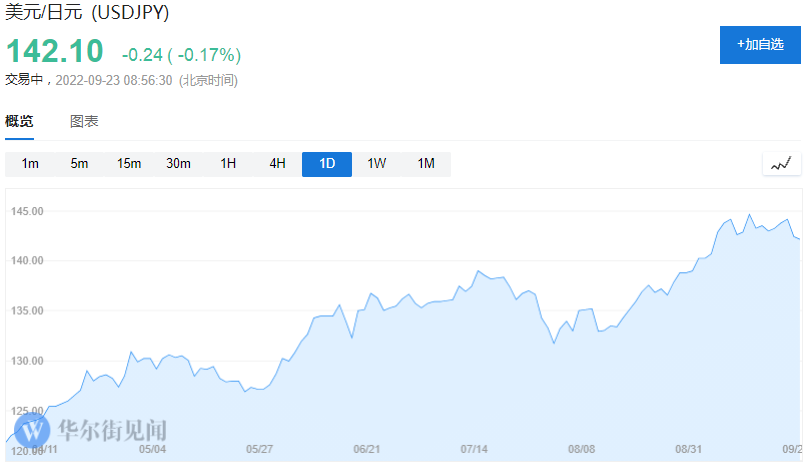Add USDJPY to watchlist with +加自选
This screenshot has height=468, width=810.
click(760, 45)
